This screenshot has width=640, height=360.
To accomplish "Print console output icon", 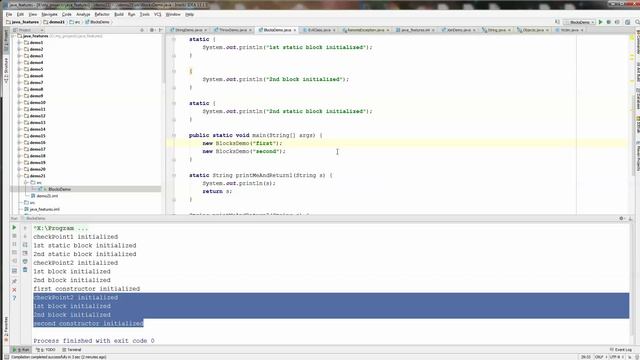I will [x=25, y=261].
